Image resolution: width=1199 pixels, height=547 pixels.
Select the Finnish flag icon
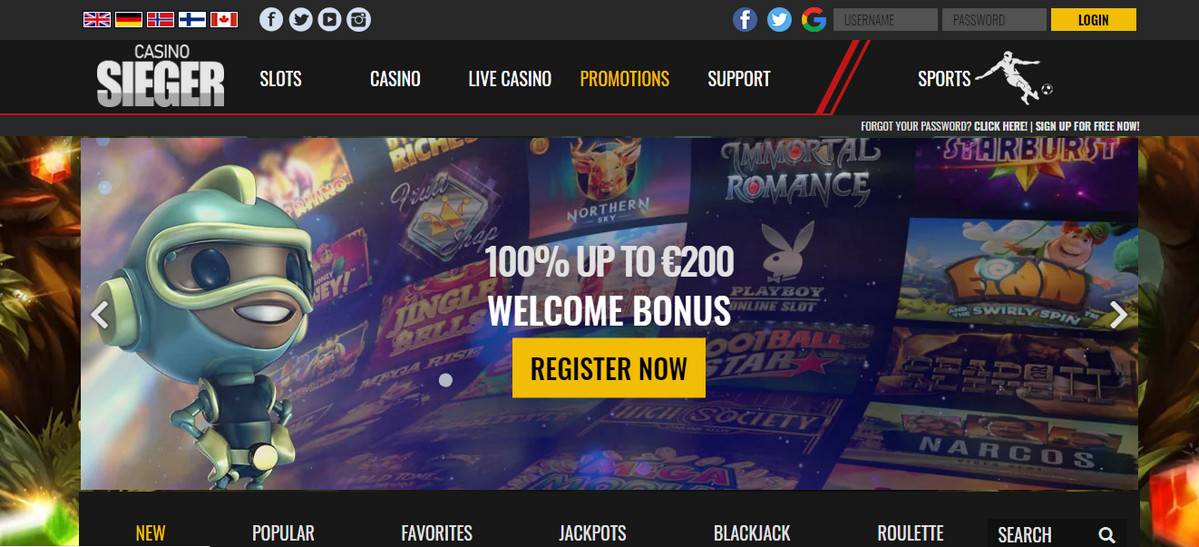coord(192,20)
